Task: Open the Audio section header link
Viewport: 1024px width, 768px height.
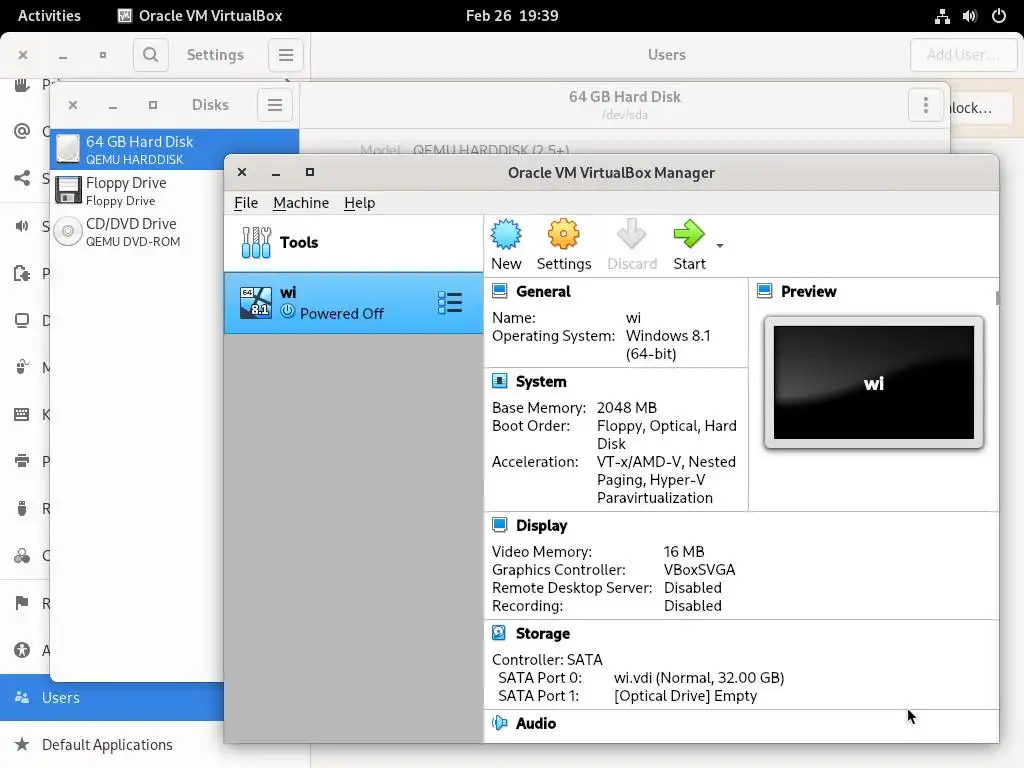Action: [x=536, y=724]
